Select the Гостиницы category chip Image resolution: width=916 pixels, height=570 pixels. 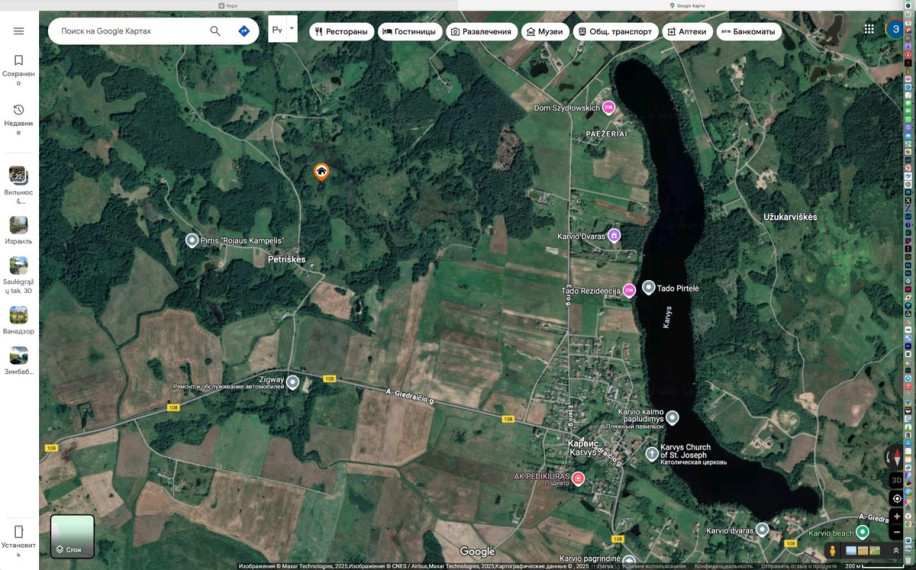[410, 32]
